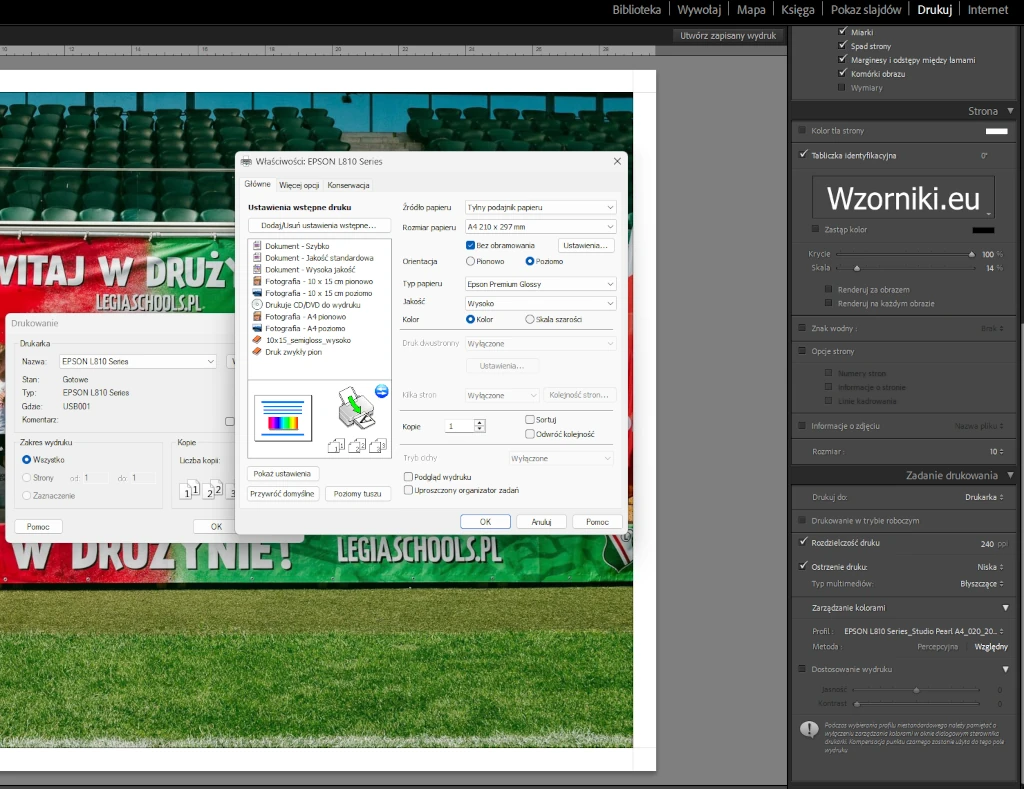Select the 'Pionowo' orientation radio button
1024x789 pixels.
[471, 261]
